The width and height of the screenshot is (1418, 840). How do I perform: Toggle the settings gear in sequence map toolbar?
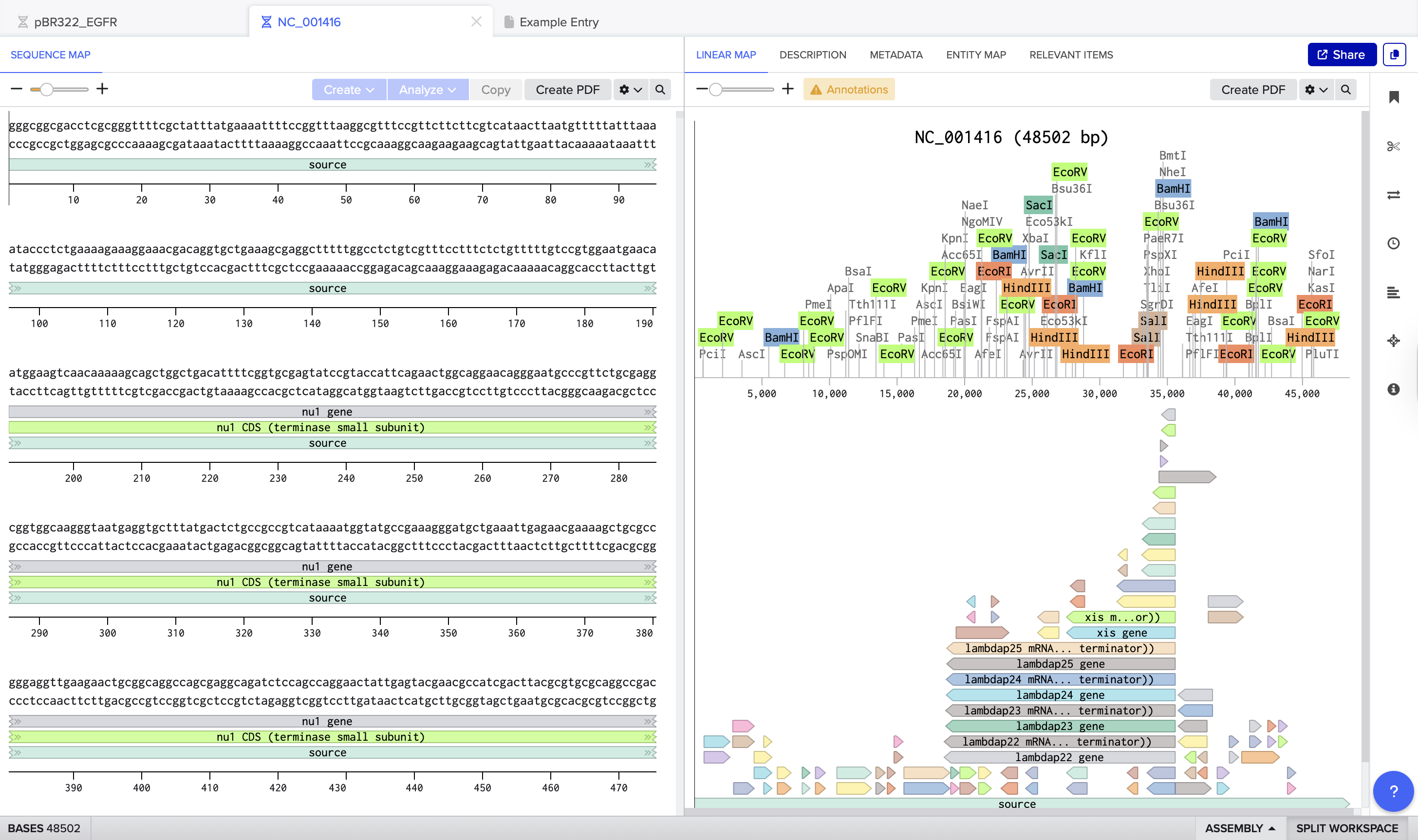click(x=630, y=90)
